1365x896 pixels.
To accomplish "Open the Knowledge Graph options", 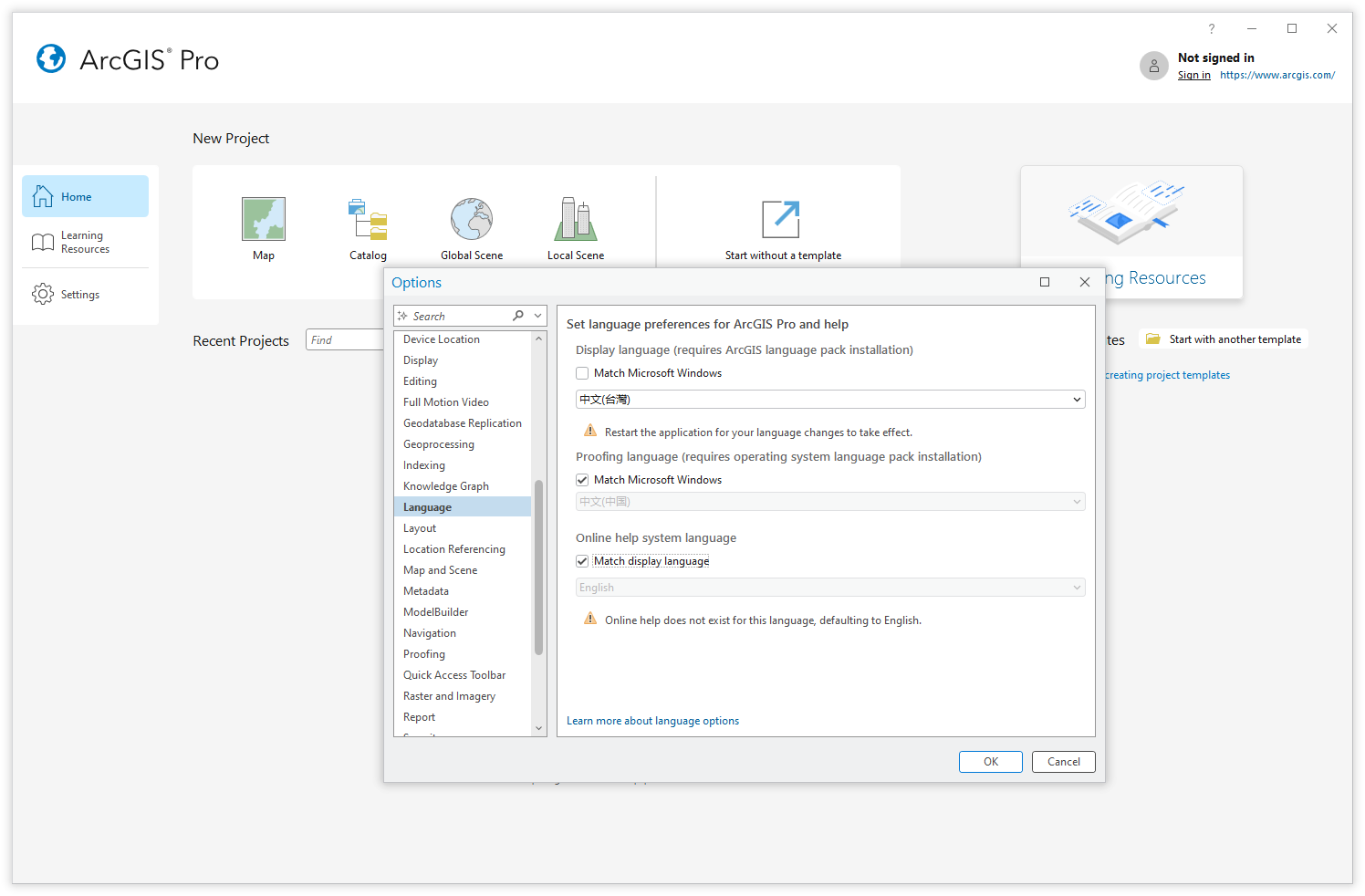I will (x=462, y=486).
